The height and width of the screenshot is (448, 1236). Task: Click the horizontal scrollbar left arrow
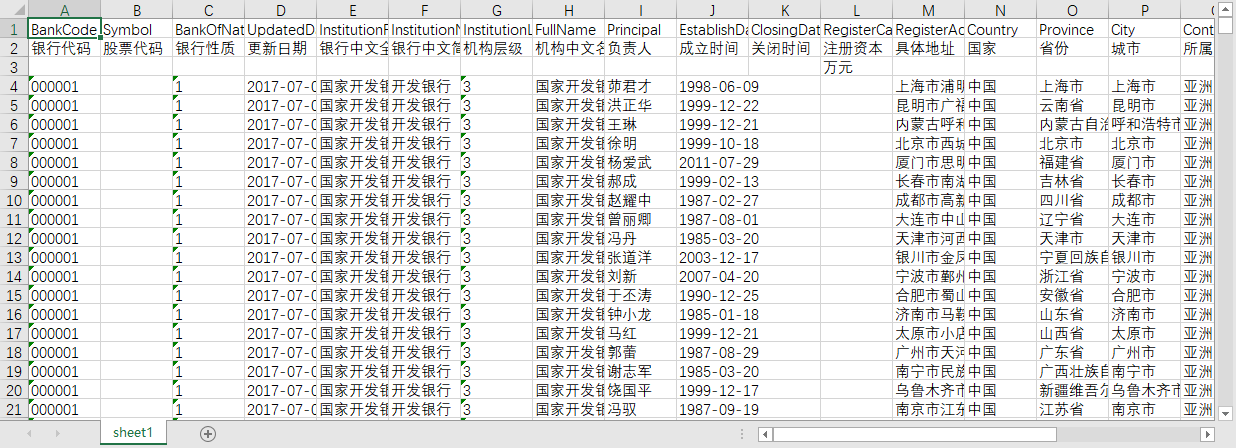pyautogui.click(x=765, y=434)
